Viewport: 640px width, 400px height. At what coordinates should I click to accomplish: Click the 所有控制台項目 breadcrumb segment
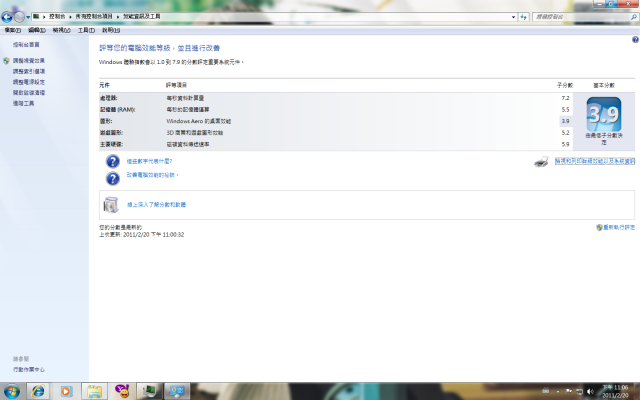[x=93, y=16]
